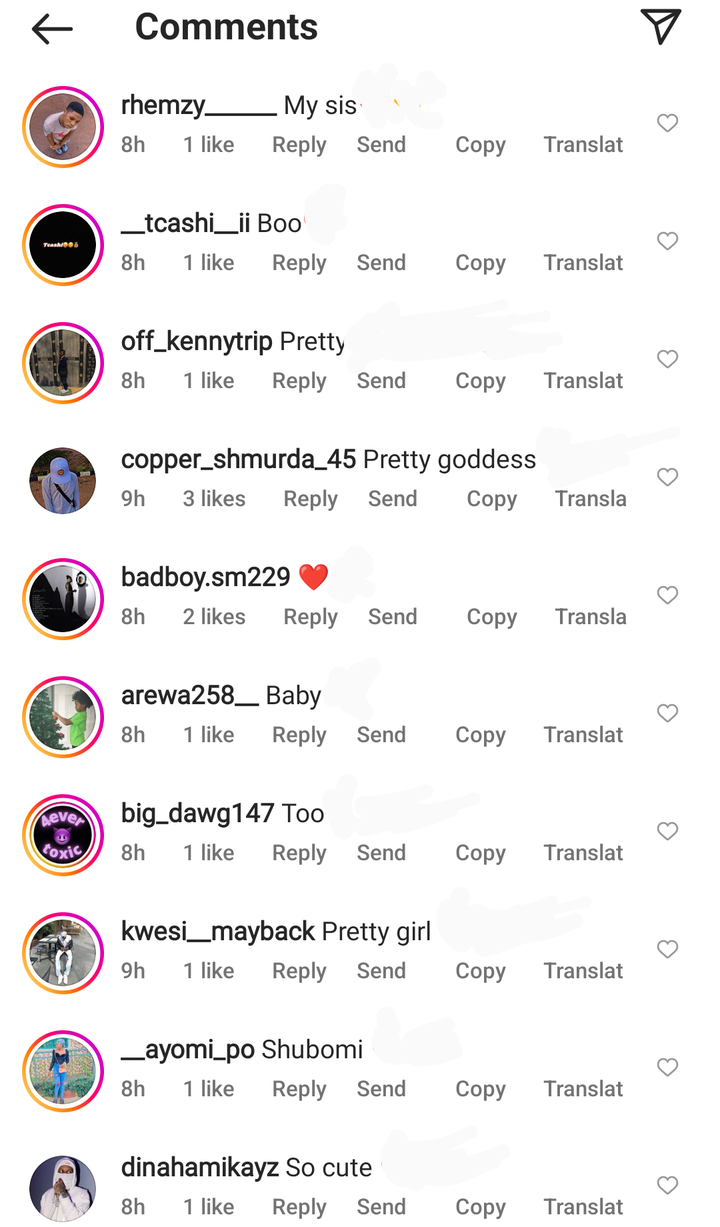
Task: Copy the badboy.sm229 comment
Action: pyautogui.click(x=491, y=617)
